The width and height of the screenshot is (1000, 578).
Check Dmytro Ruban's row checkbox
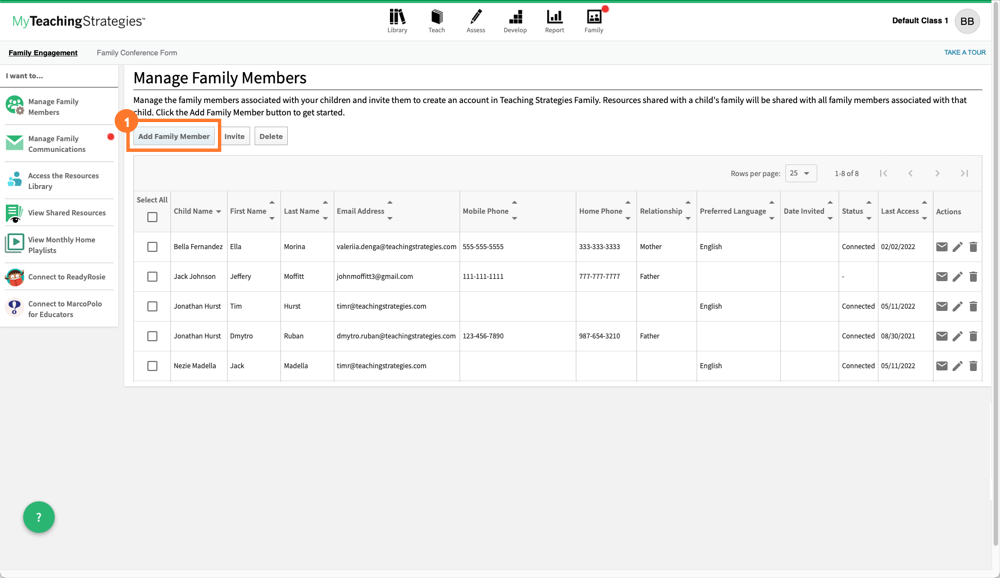click(152, 336)
